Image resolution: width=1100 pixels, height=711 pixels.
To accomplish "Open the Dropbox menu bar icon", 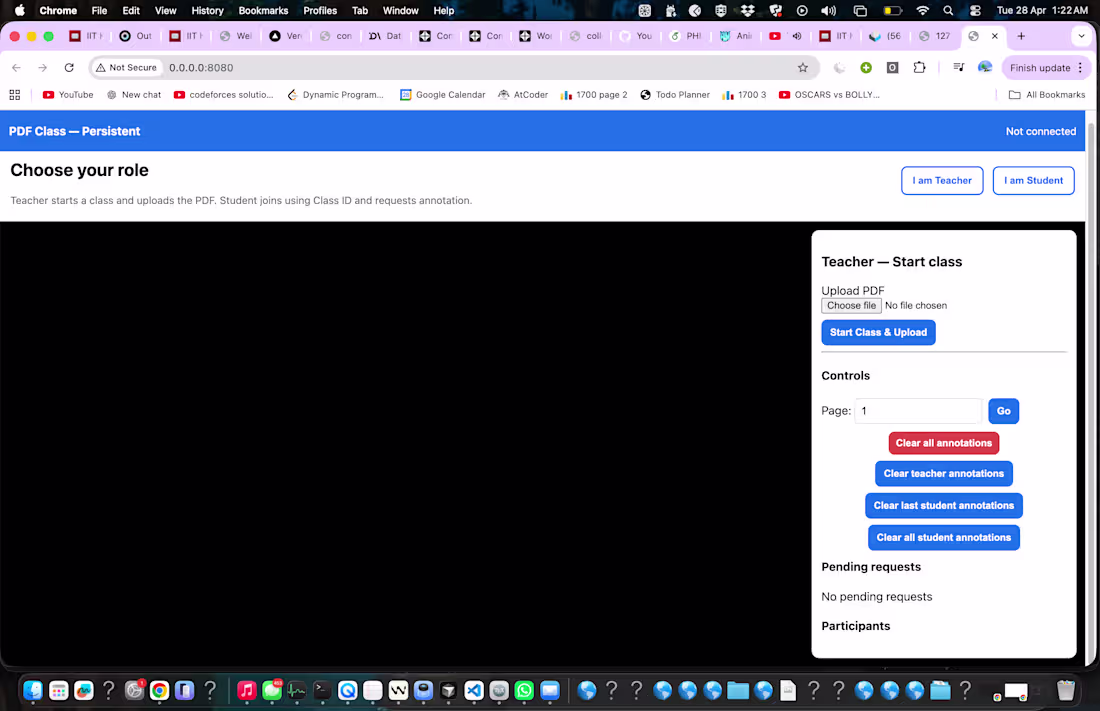I will pyautogui.click(x=747, y=11).
